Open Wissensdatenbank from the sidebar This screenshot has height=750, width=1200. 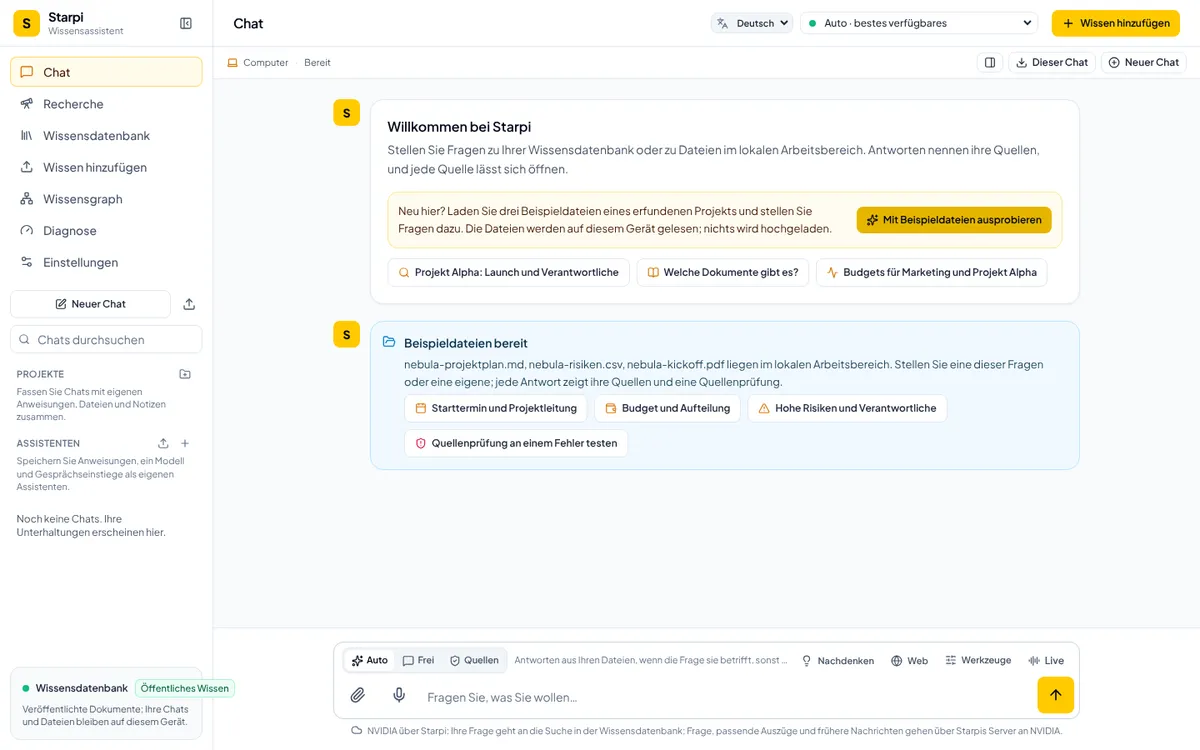click(x=106, y=135)
